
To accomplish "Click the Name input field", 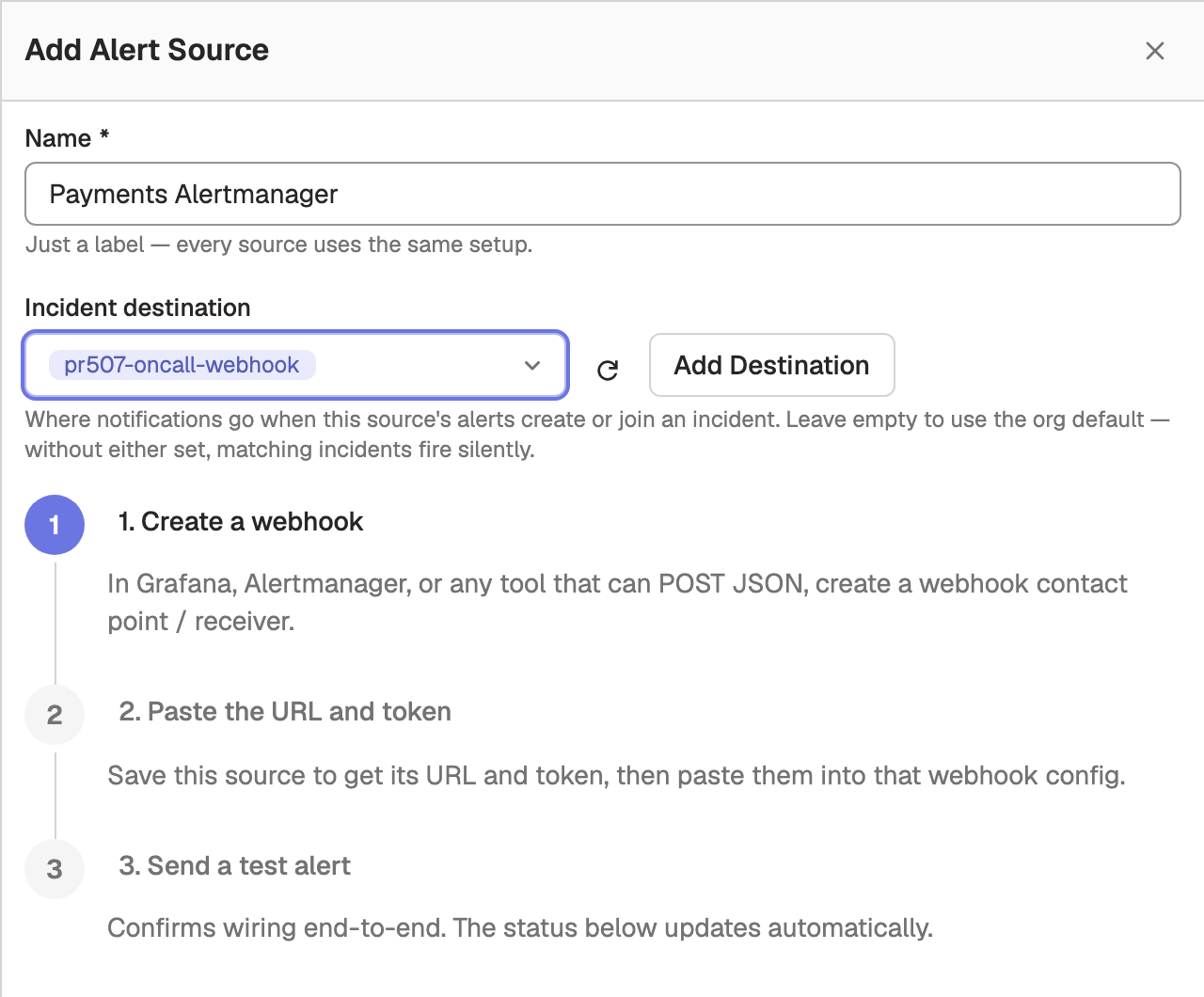I will click(x=603, y=194).
